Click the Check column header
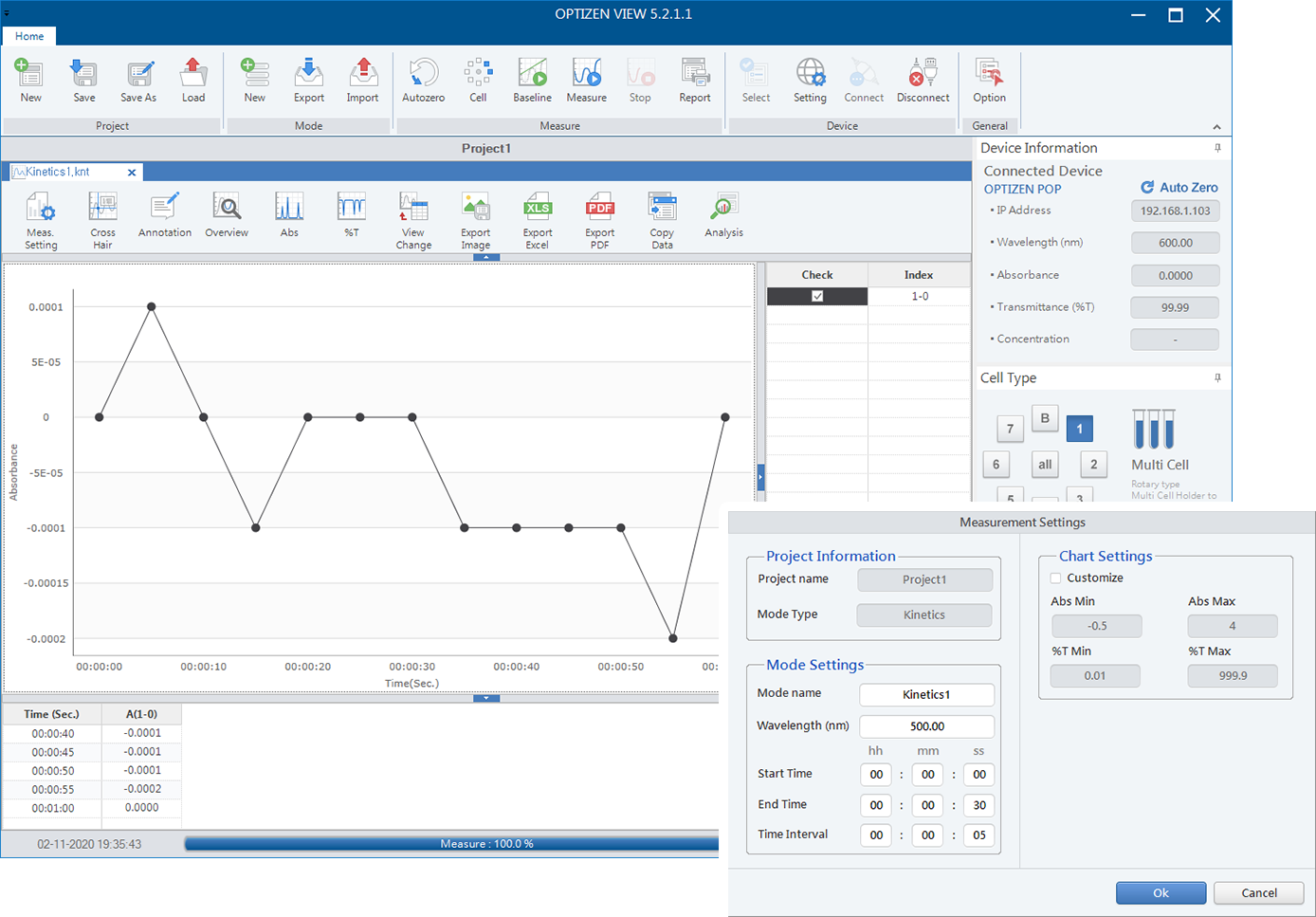The image size is (1316, 917). click(816, 275)
